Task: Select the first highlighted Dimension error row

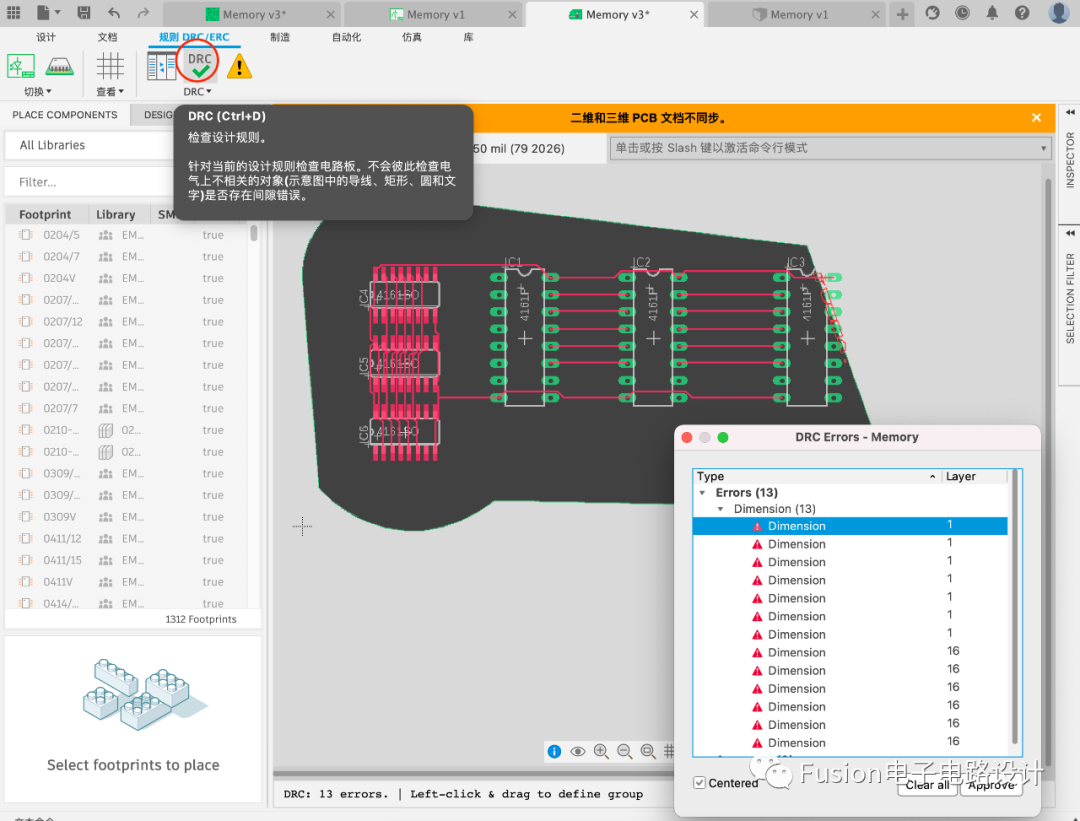Action: coord(850,526)
